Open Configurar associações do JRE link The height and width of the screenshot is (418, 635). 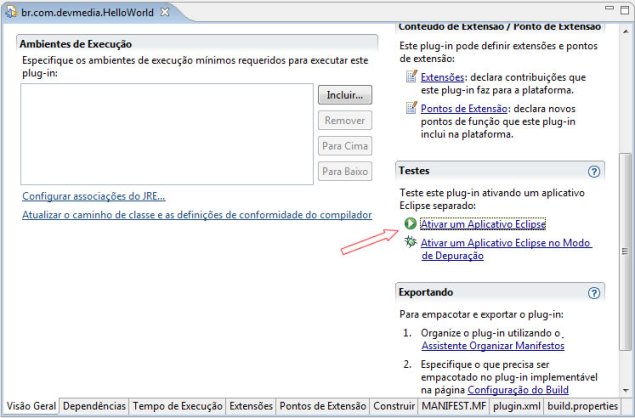point(94,196)
